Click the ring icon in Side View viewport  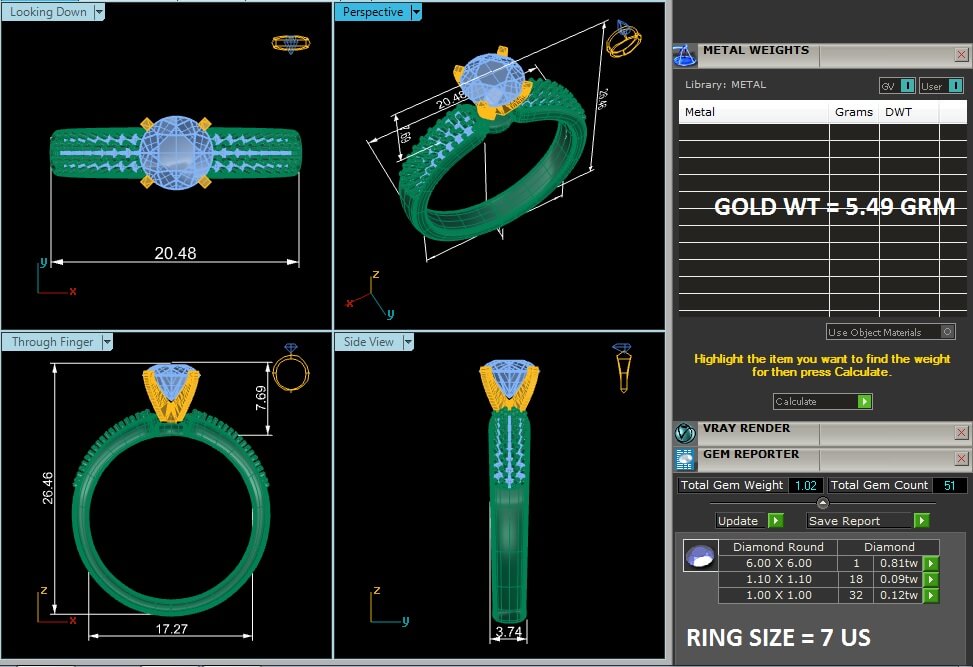pos(622,367)
